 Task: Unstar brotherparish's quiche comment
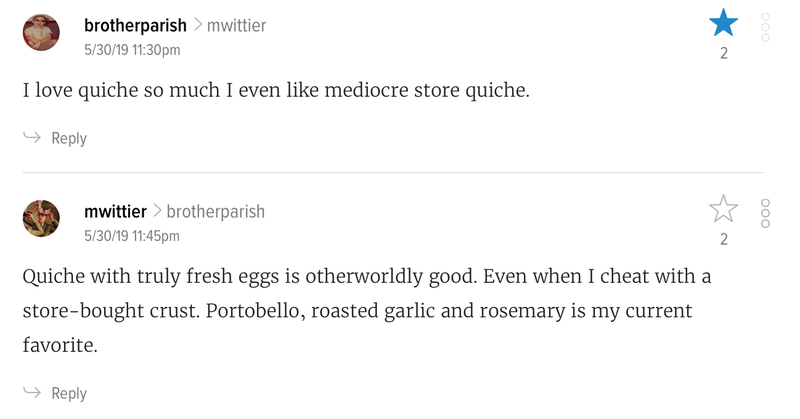coord(723,23)
